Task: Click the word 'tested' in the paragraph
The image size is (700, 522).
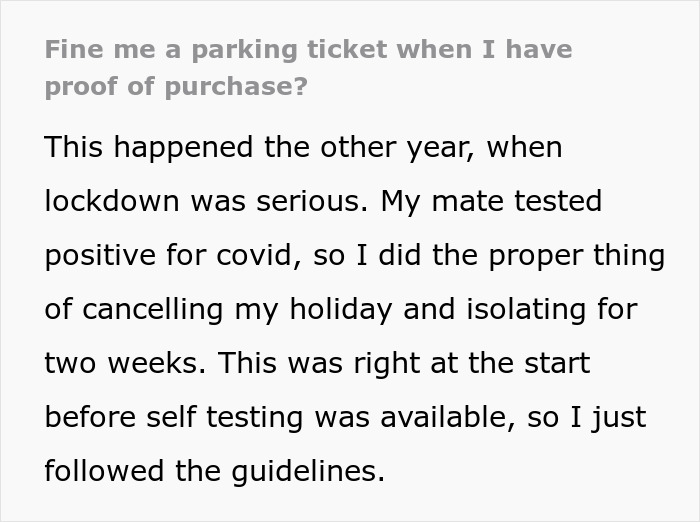Action: coord(557,201)
